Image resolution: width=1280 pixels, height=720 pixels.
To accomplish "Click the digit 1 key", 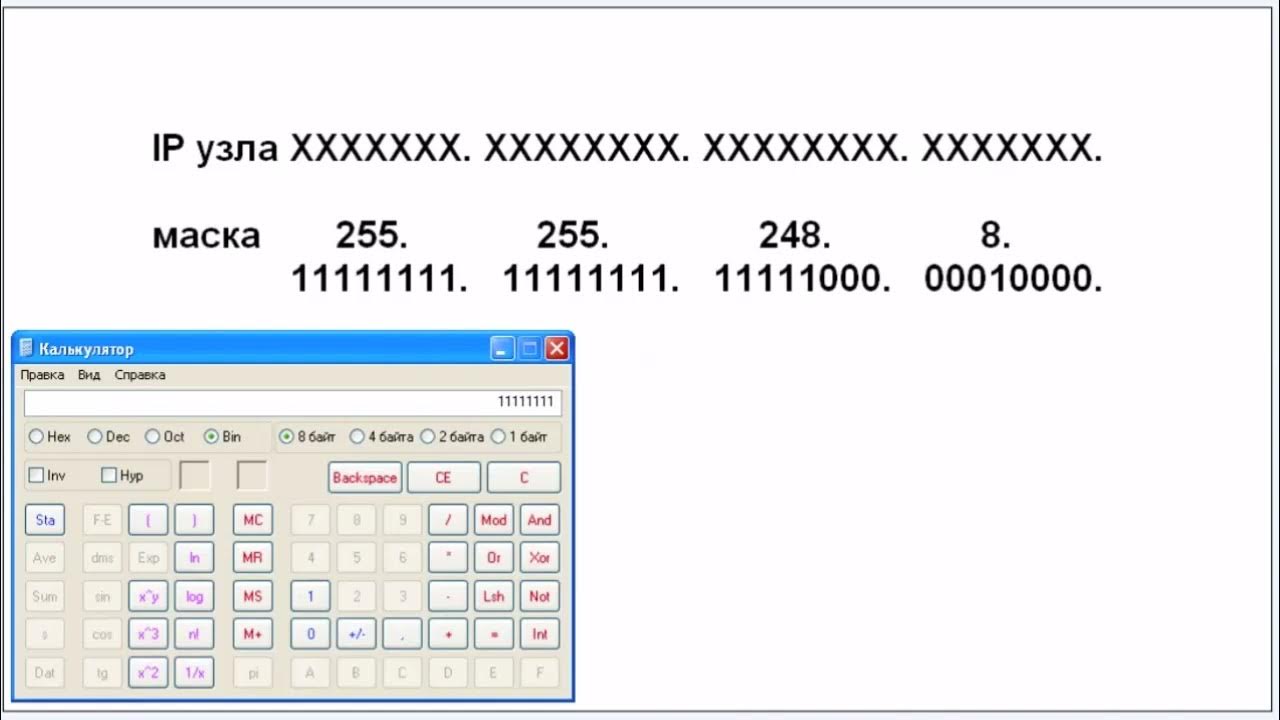I will pyautogui.click(x=310, y=596).
